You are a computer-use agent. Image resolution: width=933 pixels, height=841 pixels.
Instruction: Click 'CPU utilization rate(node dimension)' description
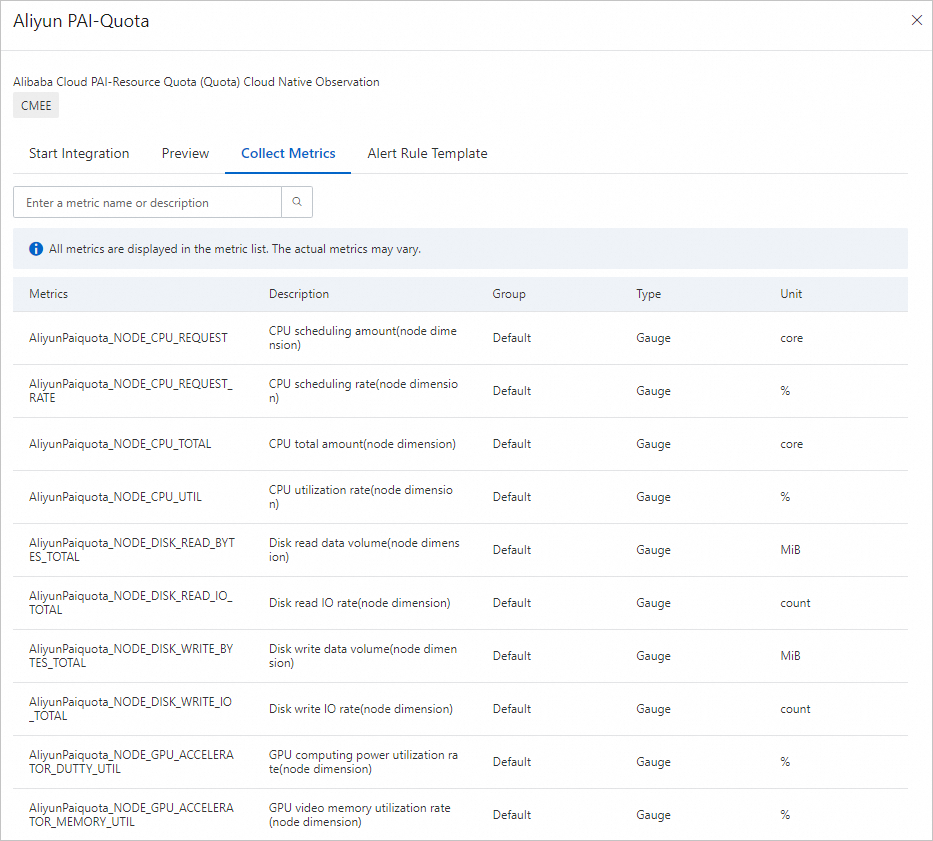coord(361,497)
